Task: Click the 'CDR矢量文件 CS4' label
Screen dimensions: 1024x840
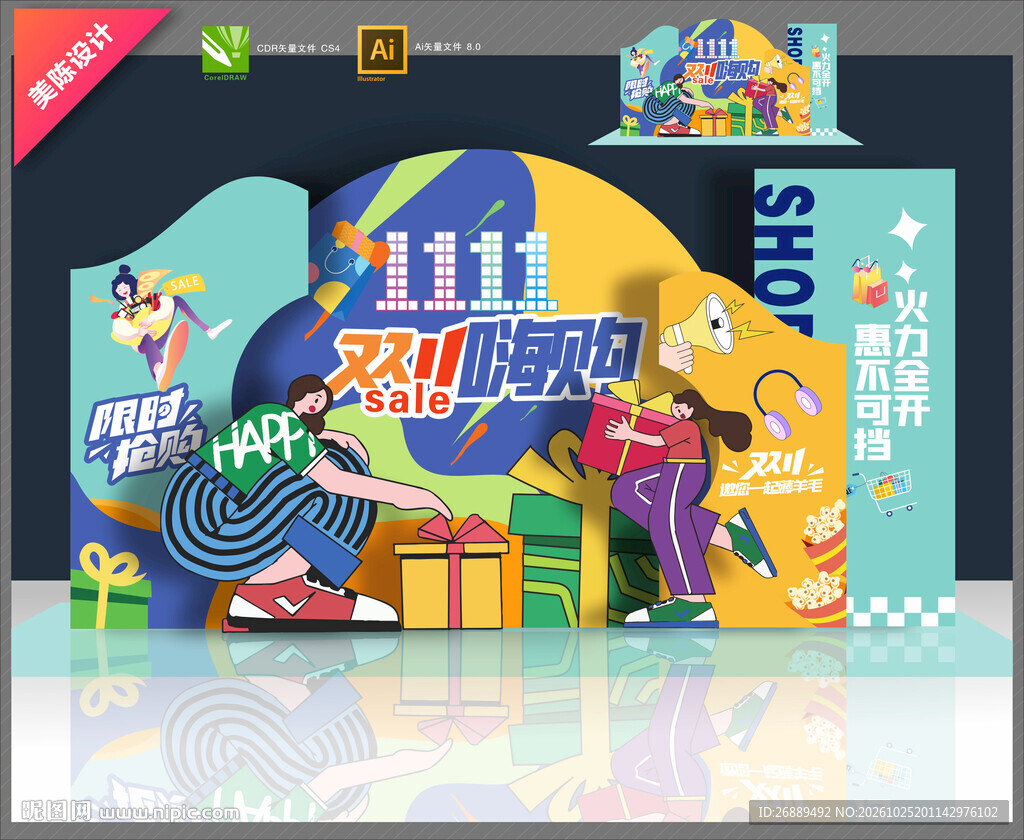Action: 298,48
